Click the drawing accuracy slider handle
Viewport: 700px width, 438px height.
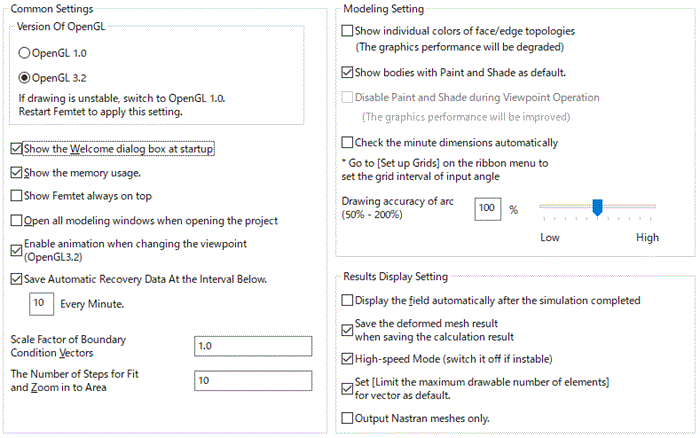click(x=597, y=207)
